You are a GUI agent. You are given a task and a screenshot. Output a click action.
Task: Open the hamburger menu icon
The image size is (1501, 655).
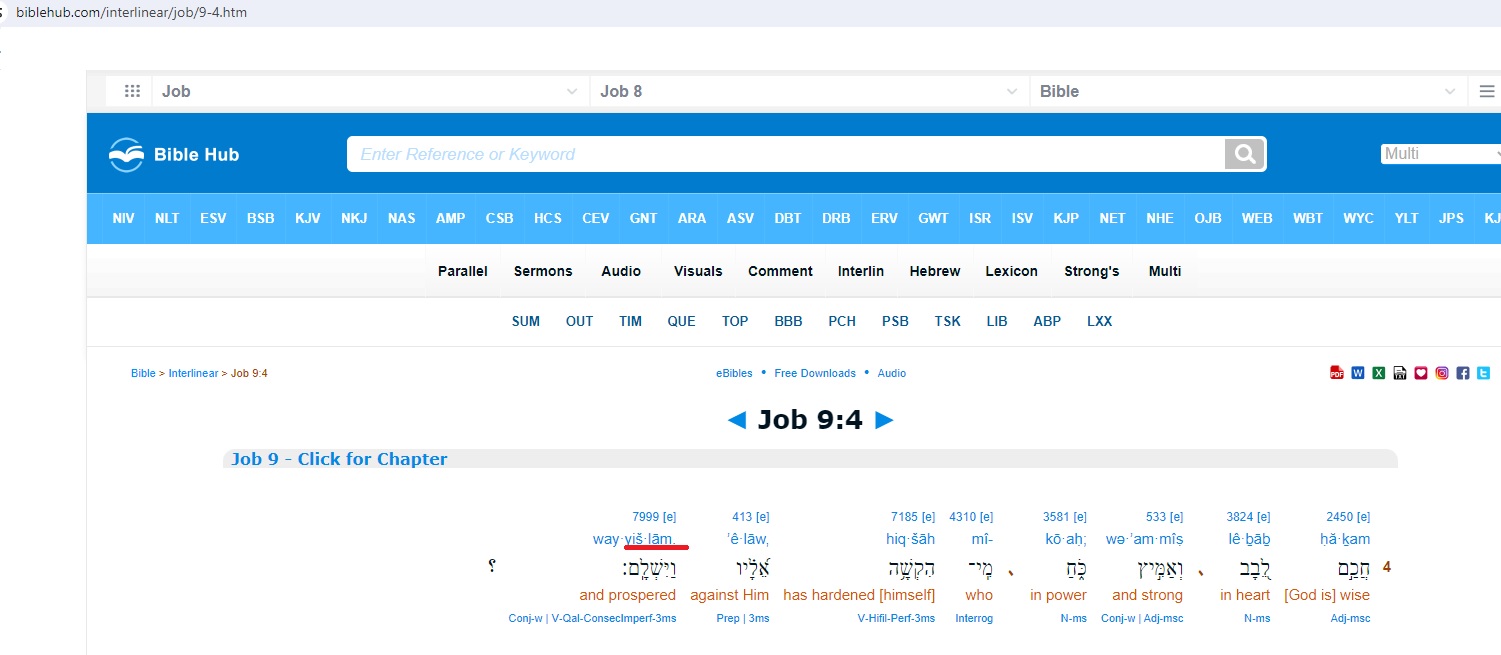[1487, 91]
